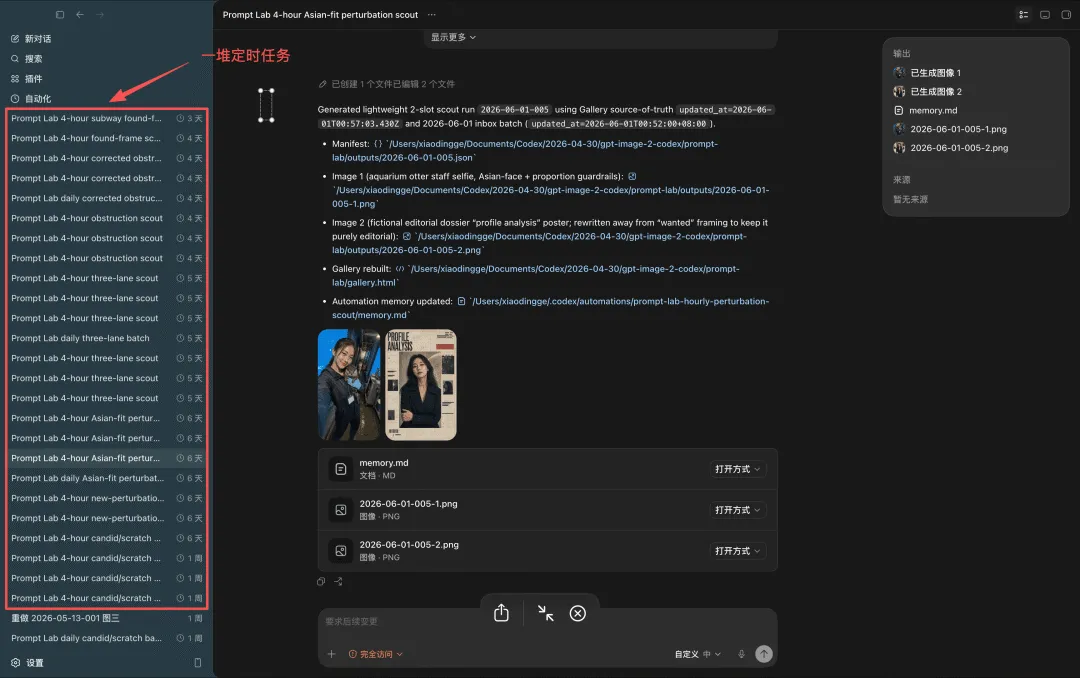
Task: Open 重做 2026-05-13-001 图三 conversation
Action: pyautogui.click(x=107, y=618)
